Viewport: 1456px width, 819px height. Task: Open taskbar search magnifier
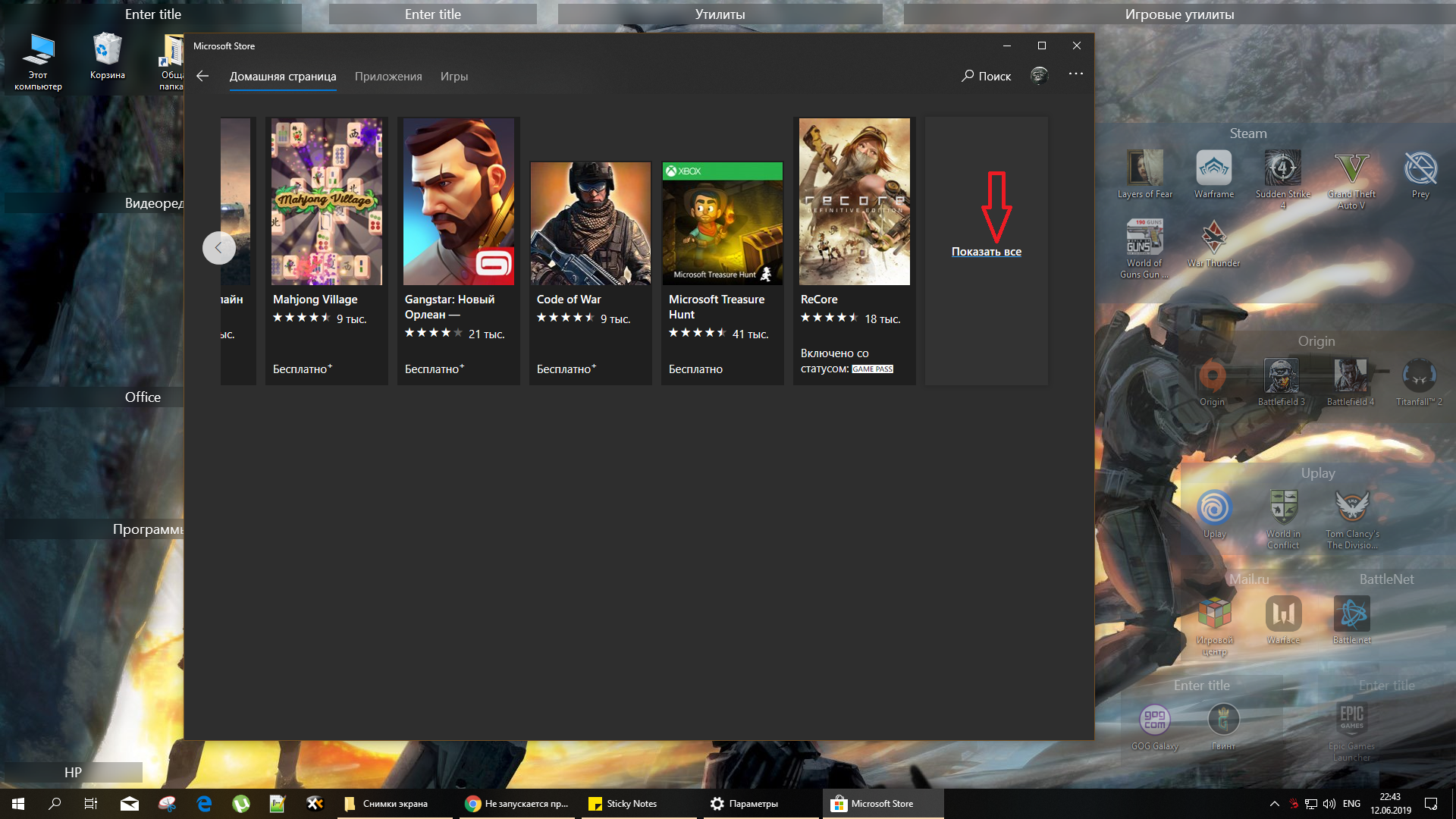[x=55, y=804]
